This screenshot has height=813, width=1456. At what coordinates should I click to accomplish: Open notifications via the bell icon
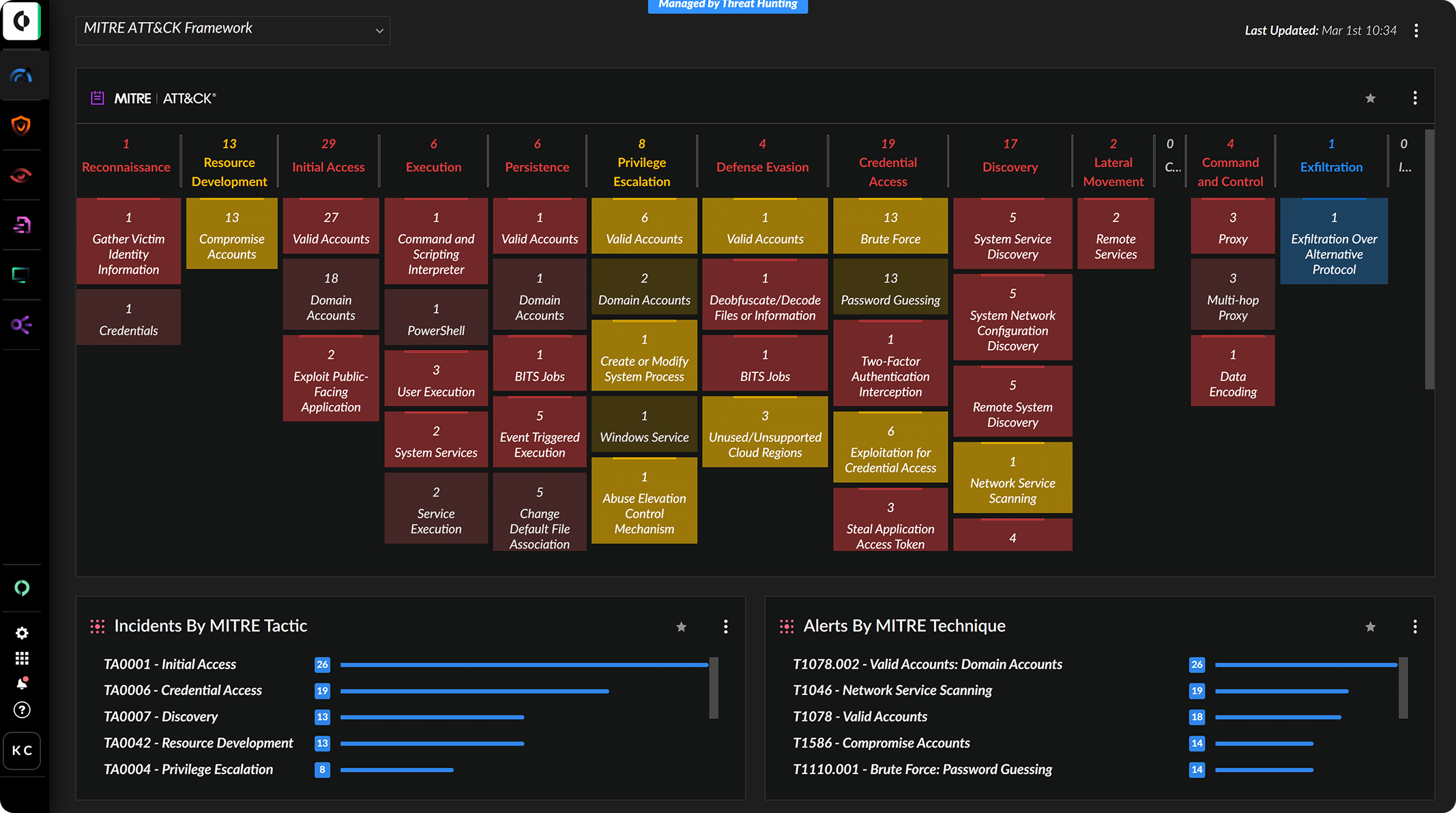[22, 682]
